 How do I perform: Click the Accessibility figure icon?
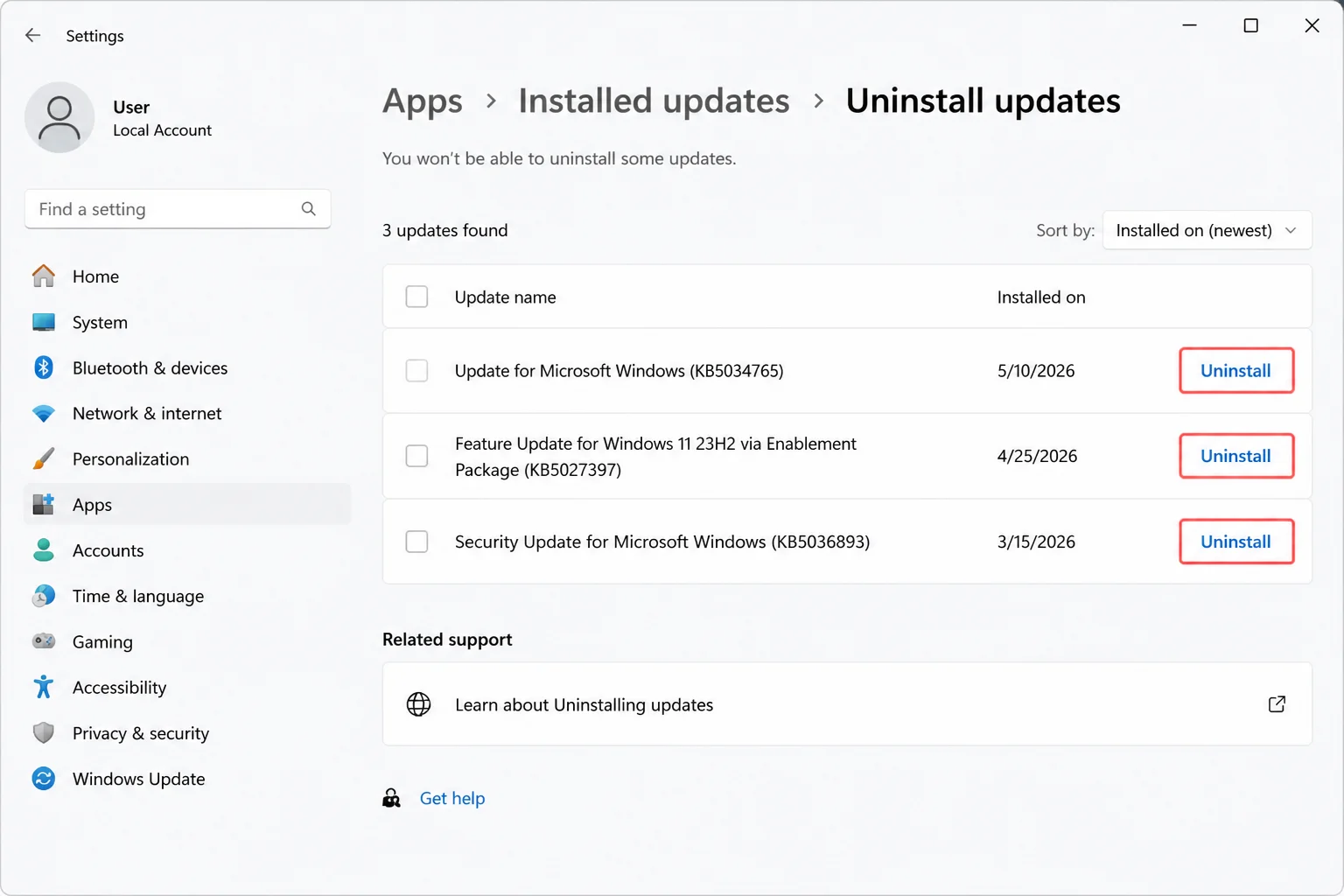(x=44, y=687)
